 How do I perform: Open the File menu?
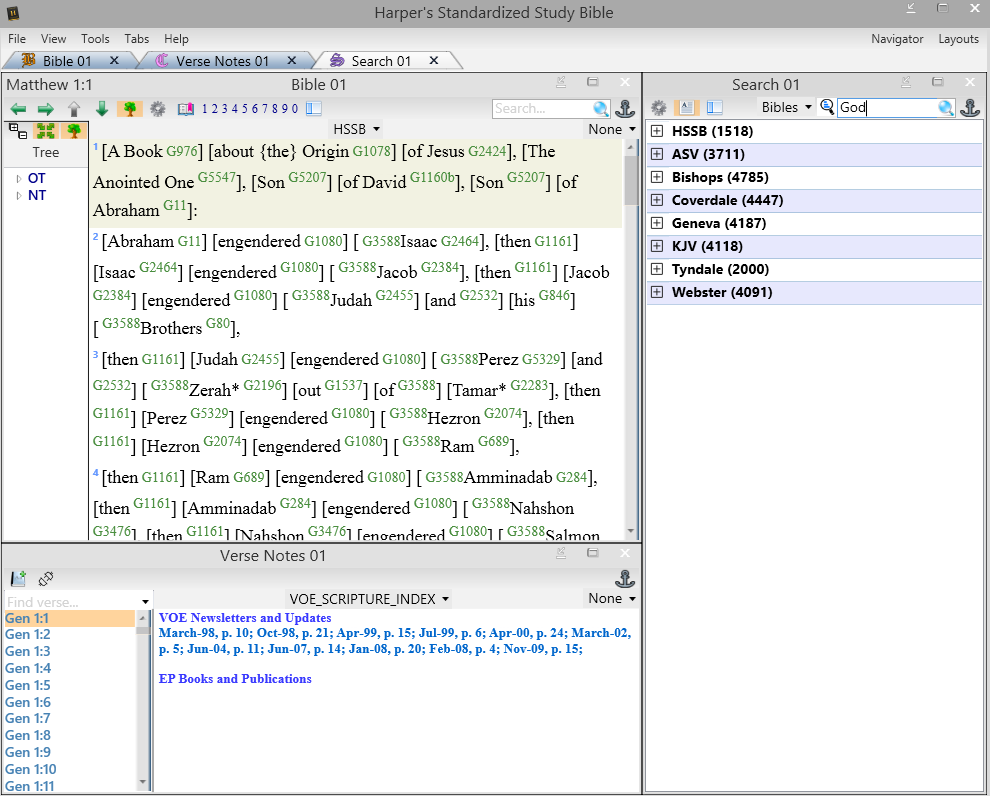[17, 39]
